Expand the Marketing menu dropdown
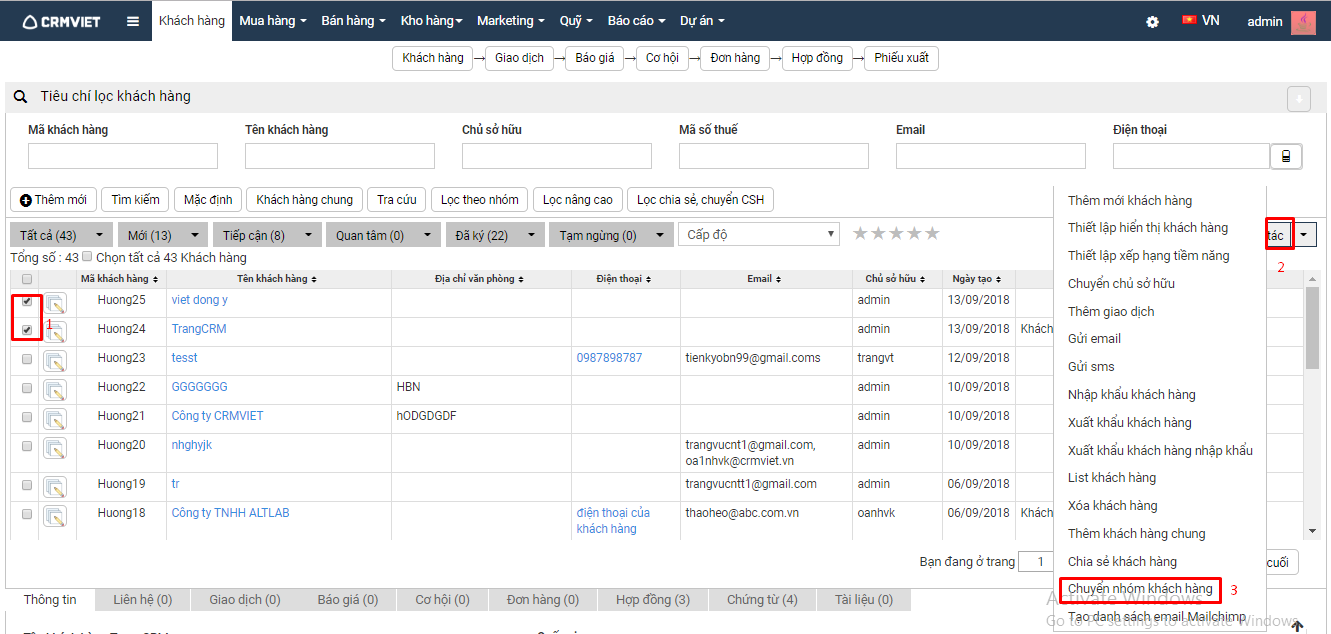Screen dimensions: 1331x634 511,21
